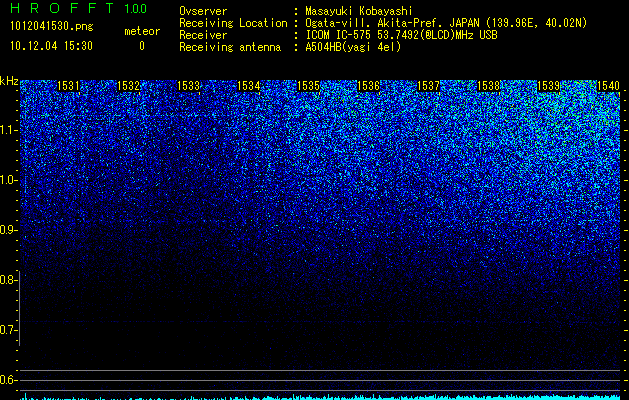The height and width of the screenshot is (400, 629).
Task: Click the Receiving Location label
Action: pos(233,23)
